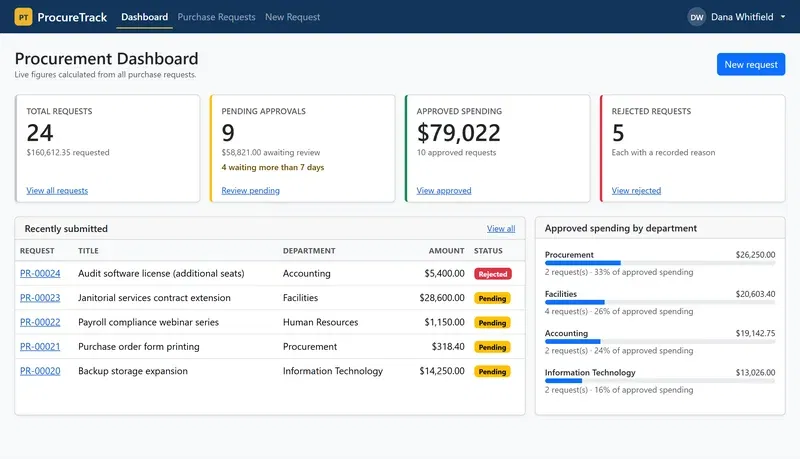Open request PR-00023
Image resolution: width=800 pixels, height=459 pixels.
40,298
